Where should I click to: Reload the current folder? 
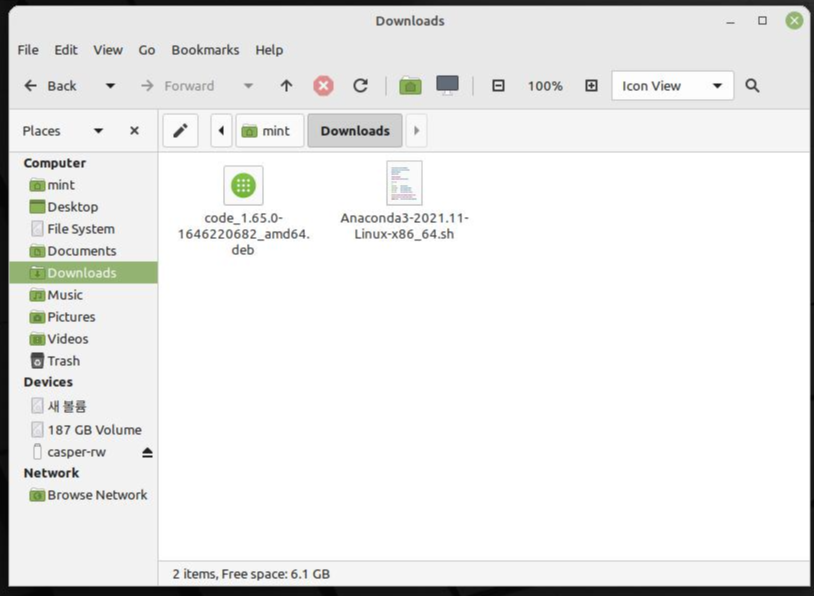pos(360,86)
